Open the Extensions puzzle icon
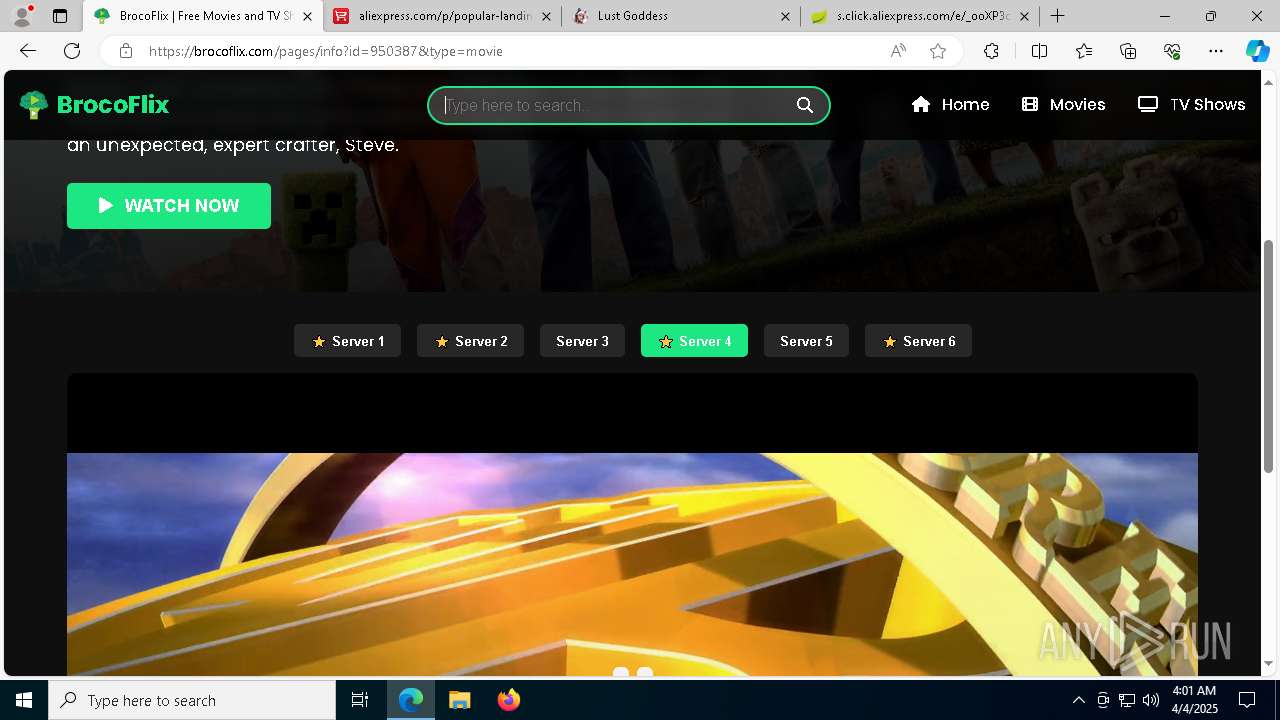The height and width of the screenshot is (720, 1280). 991,51
